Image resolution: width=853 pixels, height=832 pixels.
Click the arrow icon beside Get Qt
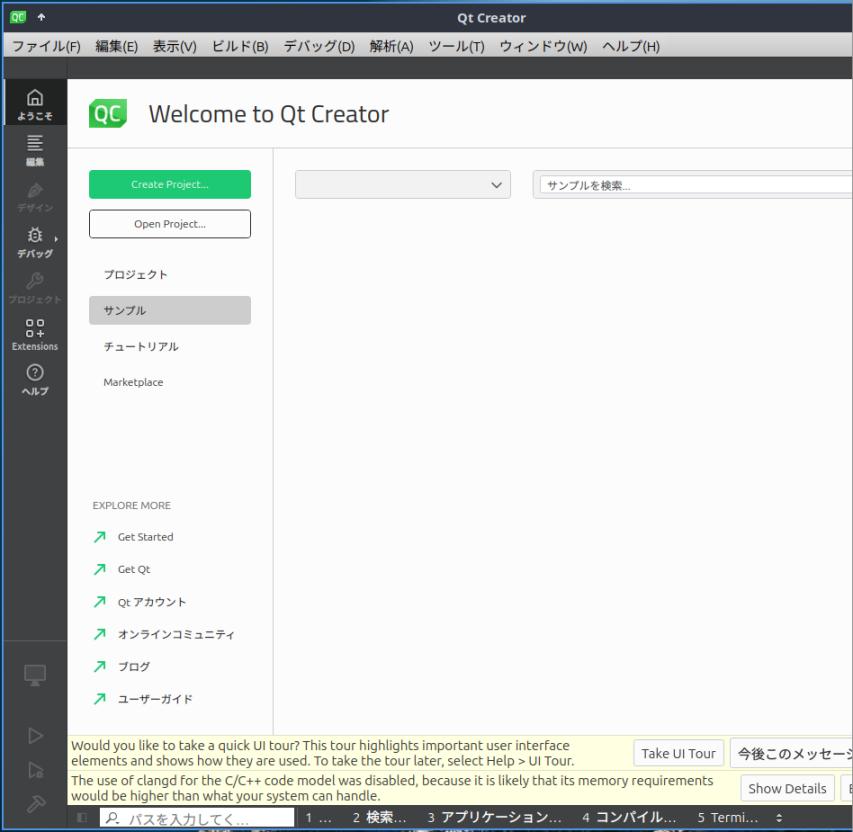click(100, 569)
